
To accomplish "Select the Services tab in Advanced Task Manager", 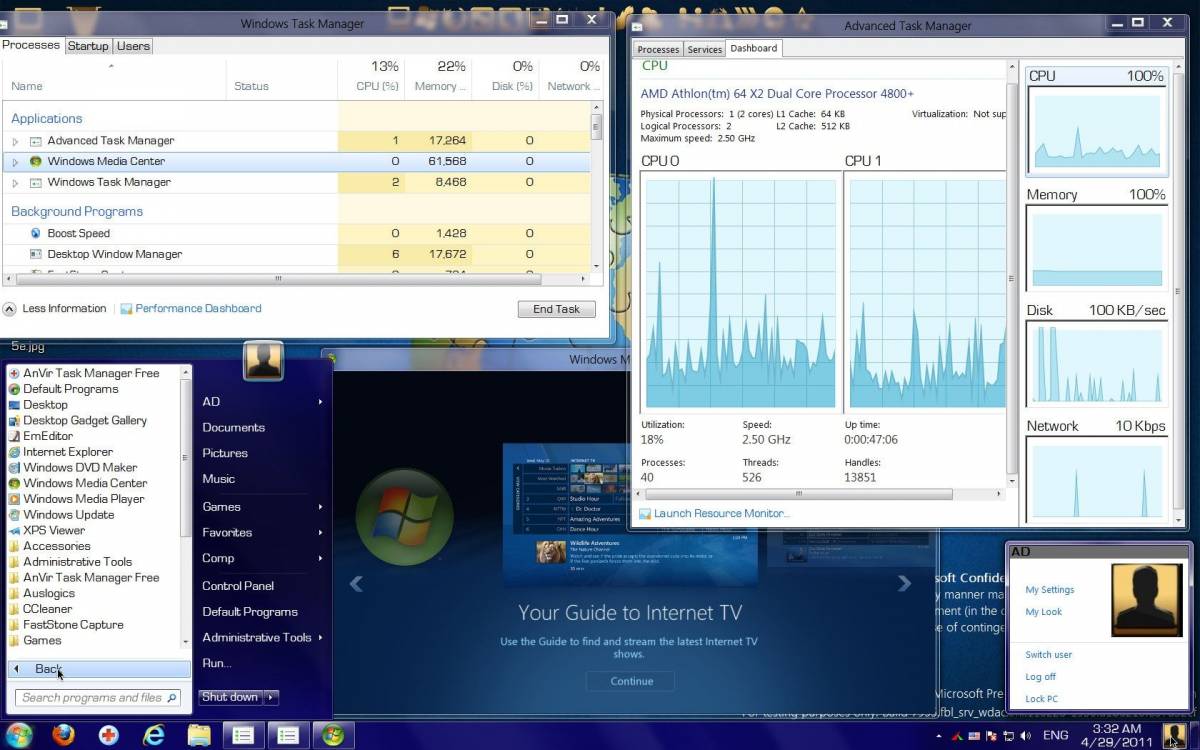I will (x=704, y=49).
